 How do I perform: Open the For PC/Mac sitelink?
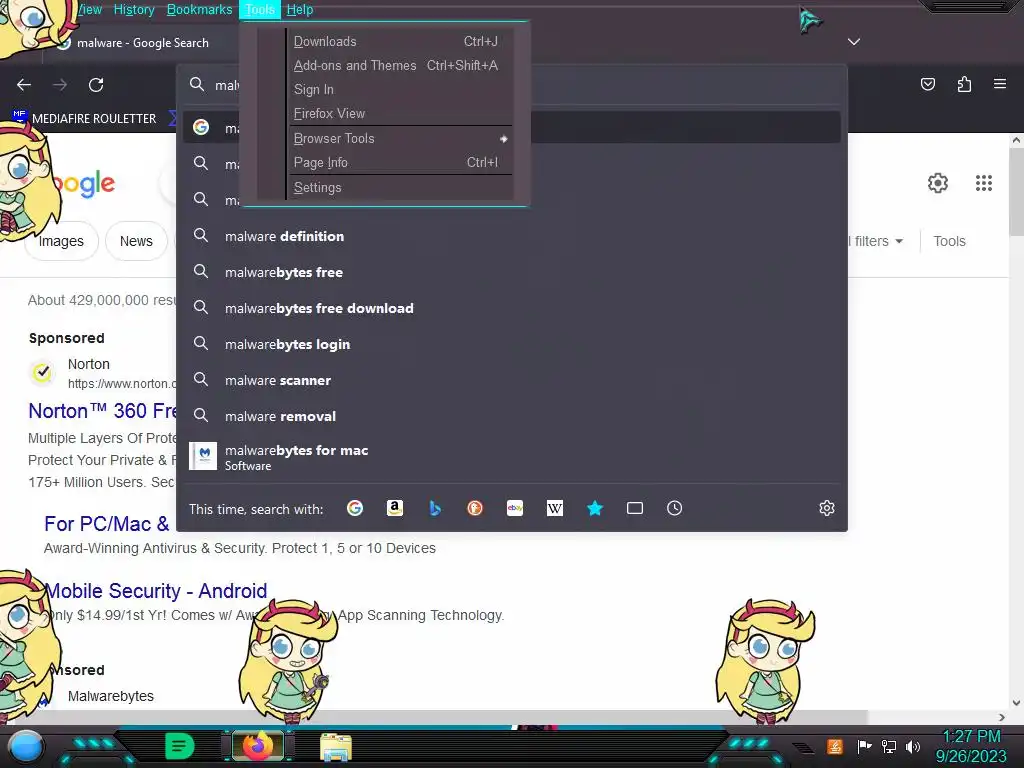(106, 524)
